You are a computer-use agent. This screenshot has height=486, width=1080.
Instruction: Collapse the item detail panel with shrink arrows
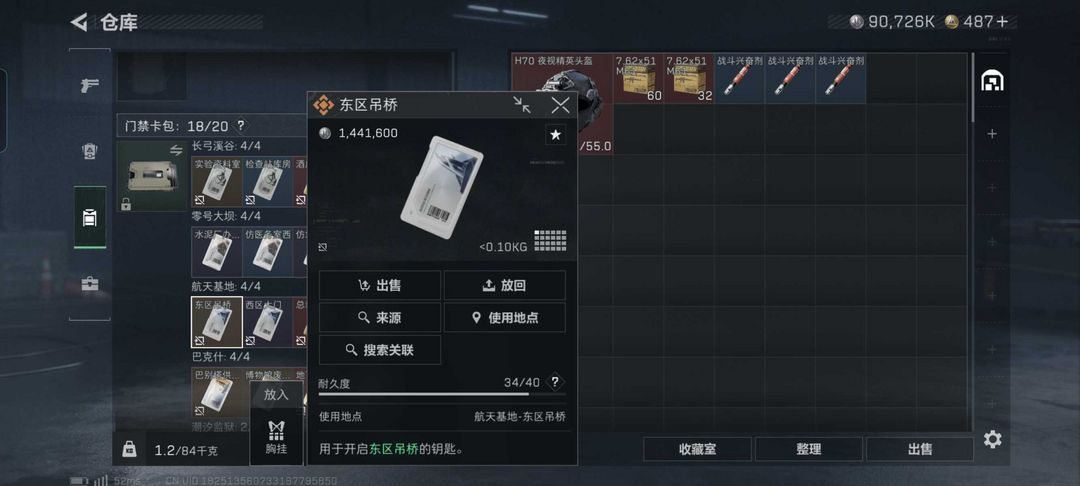522,105
